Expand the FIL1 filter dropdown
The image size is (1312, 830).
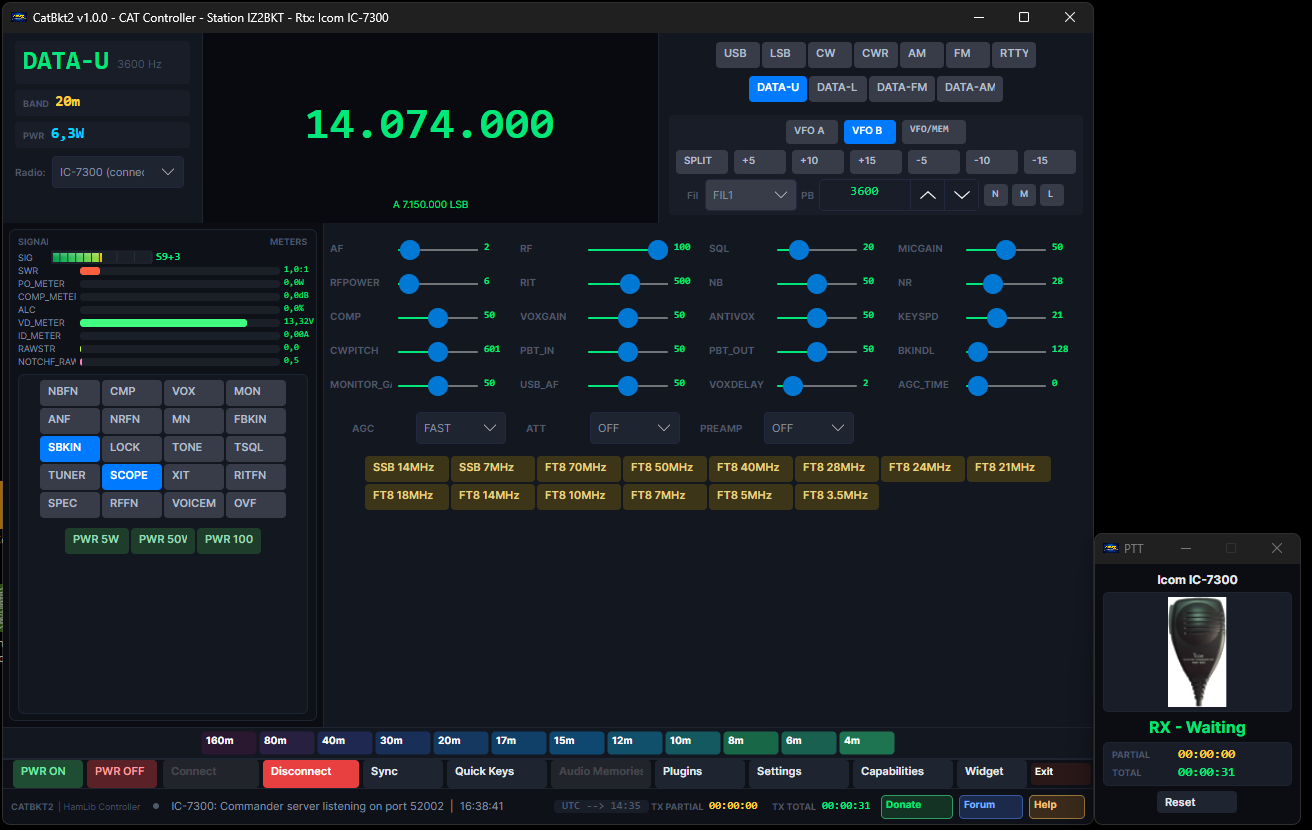[751, 196]
